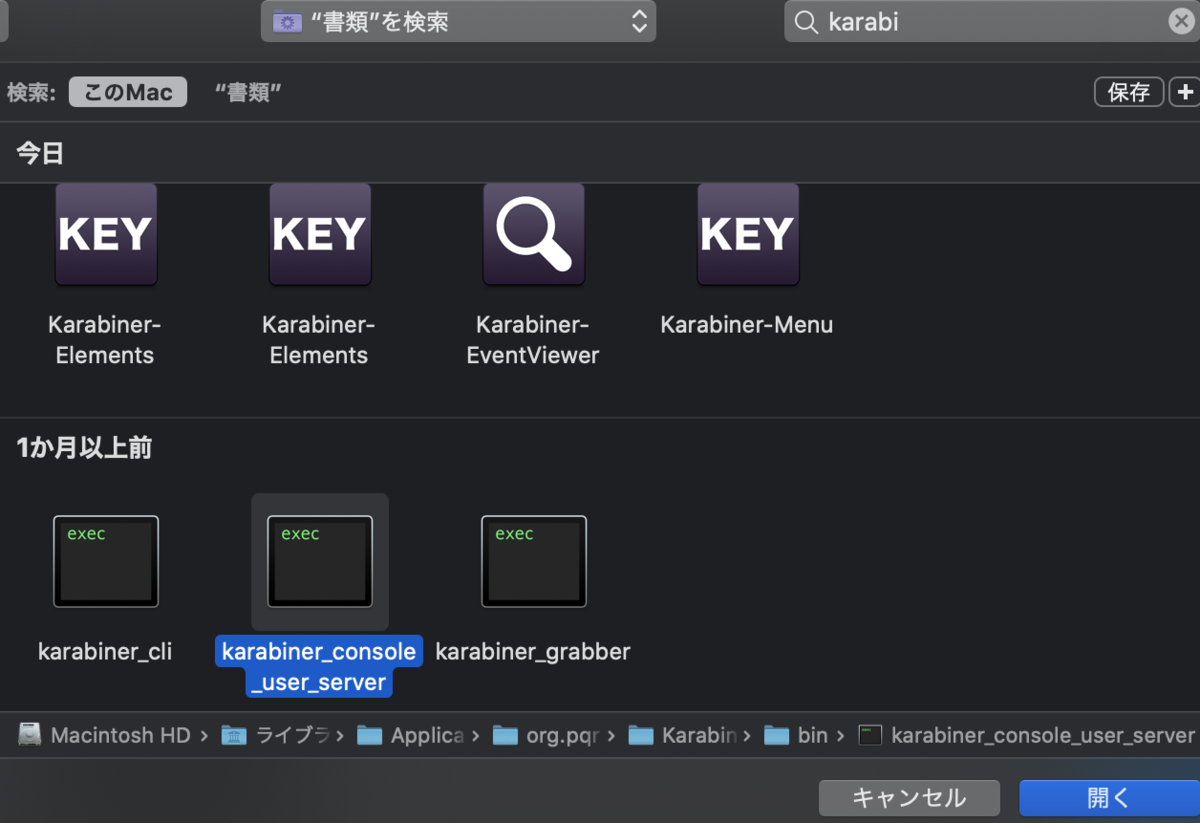Select the karabiner_cli exec file

pos(105,561)
